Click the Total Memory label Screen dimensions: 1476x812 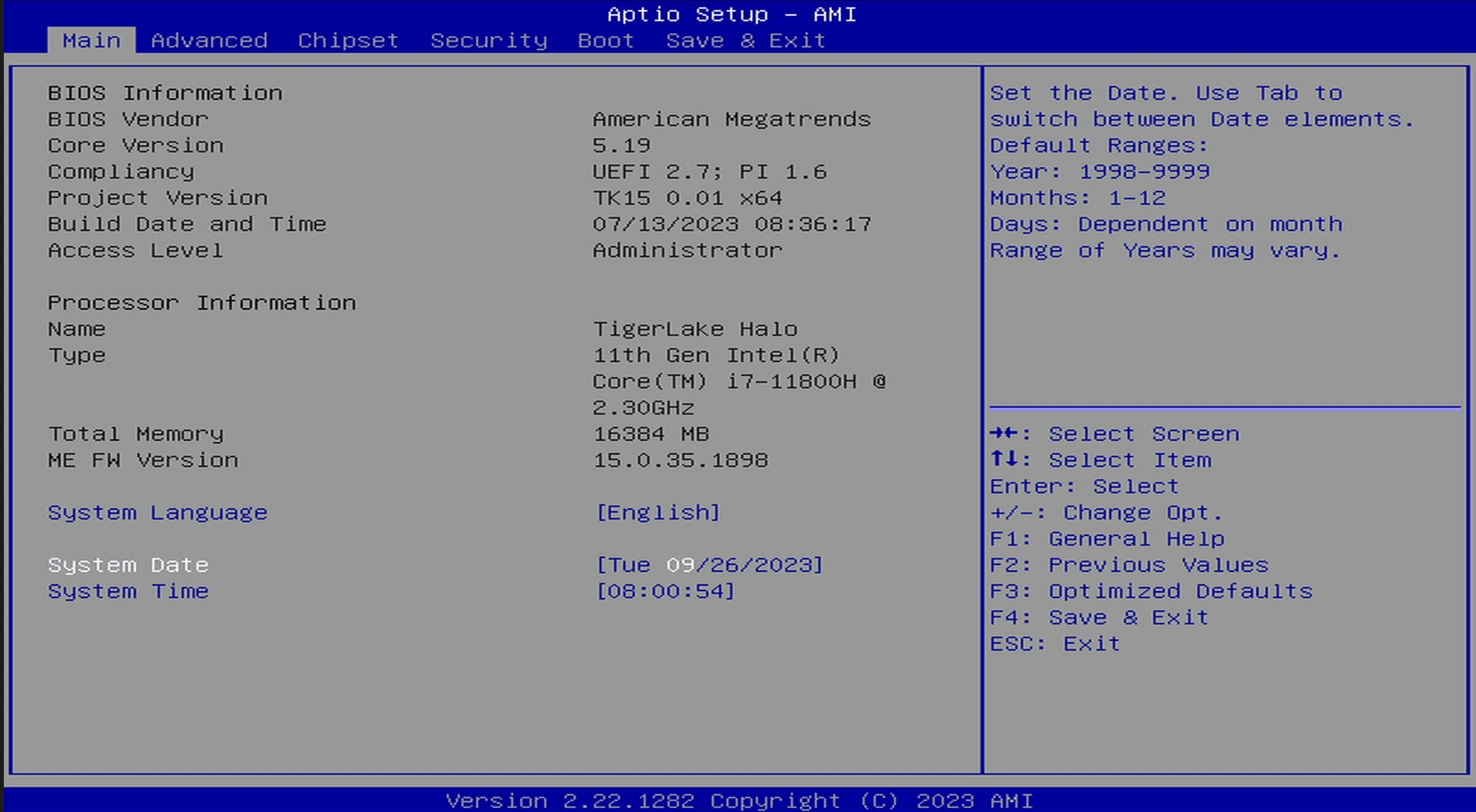[136, 434]
